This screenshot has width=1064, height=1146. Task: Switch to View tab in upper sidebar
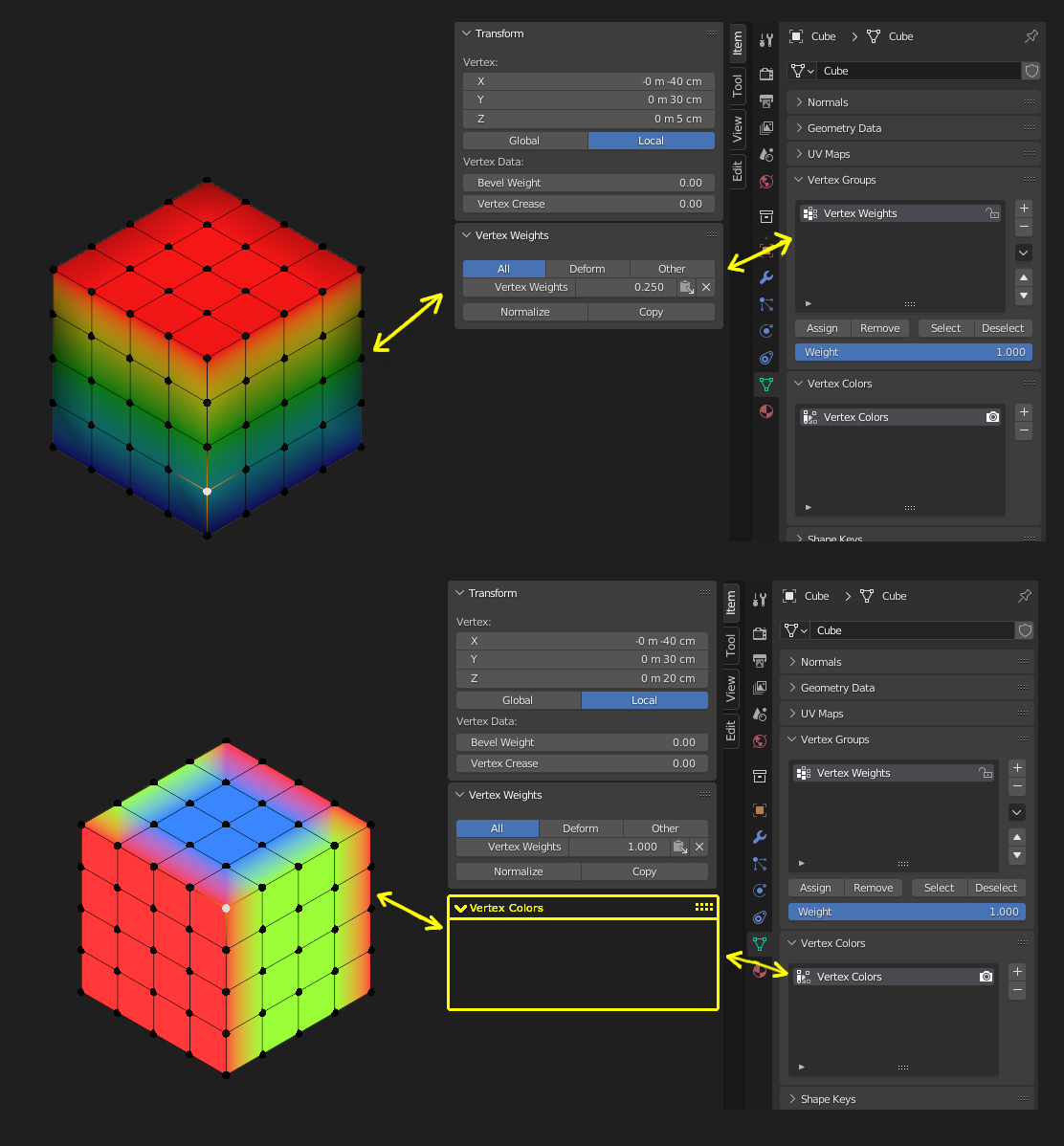point(737,129)
